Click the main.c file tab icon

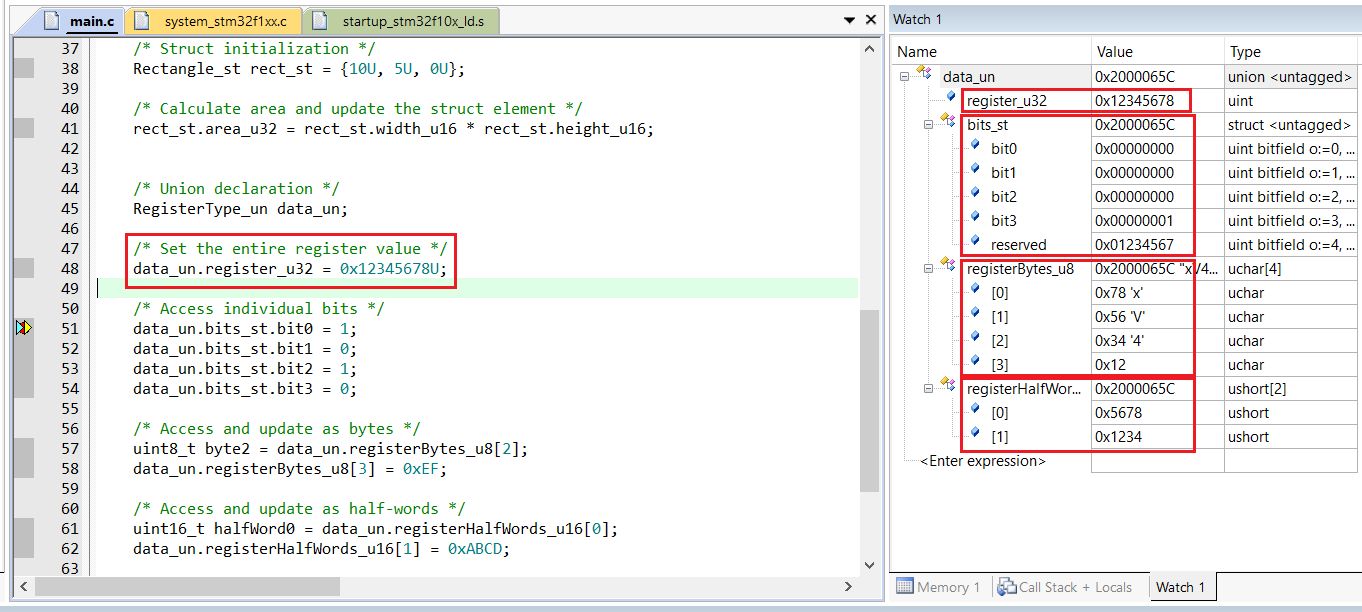pos(53,20)
